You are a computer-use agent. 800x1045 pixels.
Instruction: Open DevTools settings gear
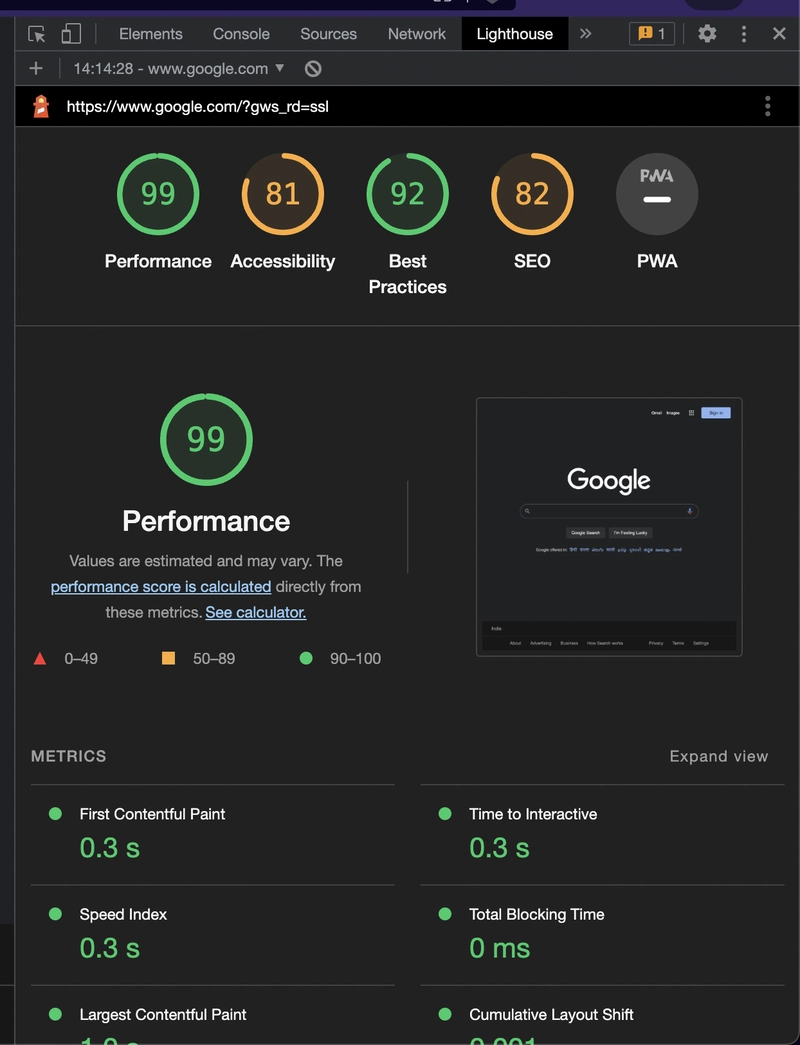tap(707, 33)
